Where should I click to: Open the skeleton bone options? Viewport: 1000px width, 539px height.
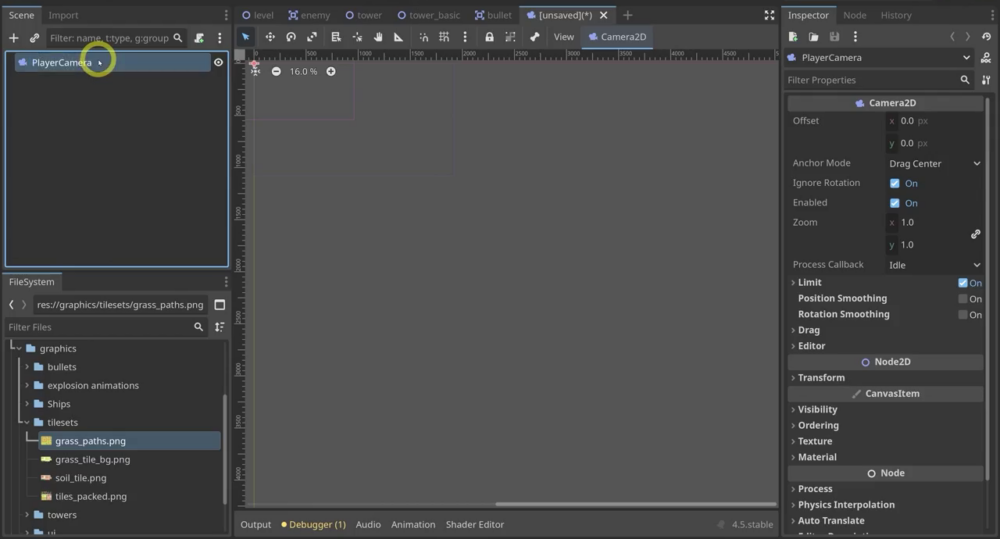point(534,37)
